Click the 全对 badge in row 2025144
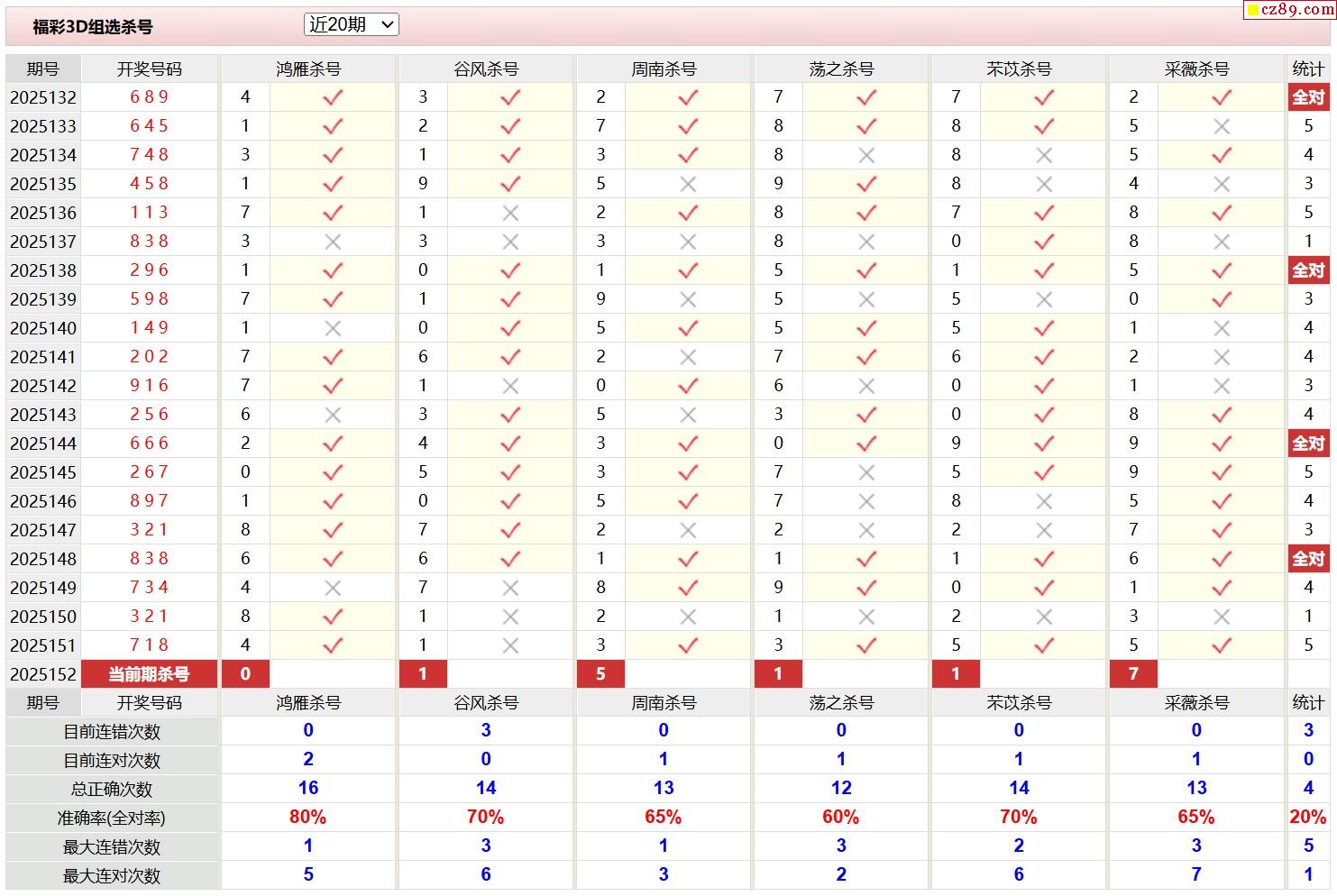 click(1308, 443)
